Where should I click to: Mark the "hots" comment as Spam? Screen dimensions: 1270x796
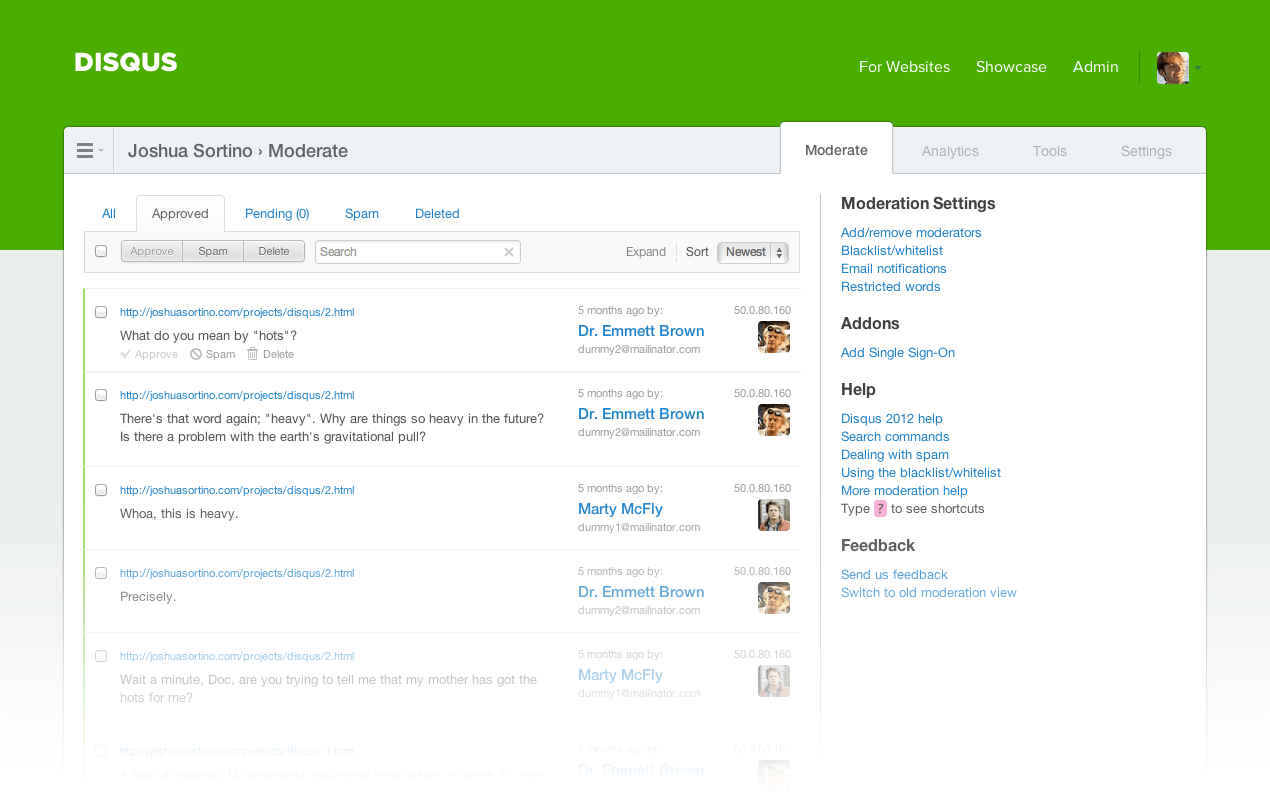click(213, 354)
